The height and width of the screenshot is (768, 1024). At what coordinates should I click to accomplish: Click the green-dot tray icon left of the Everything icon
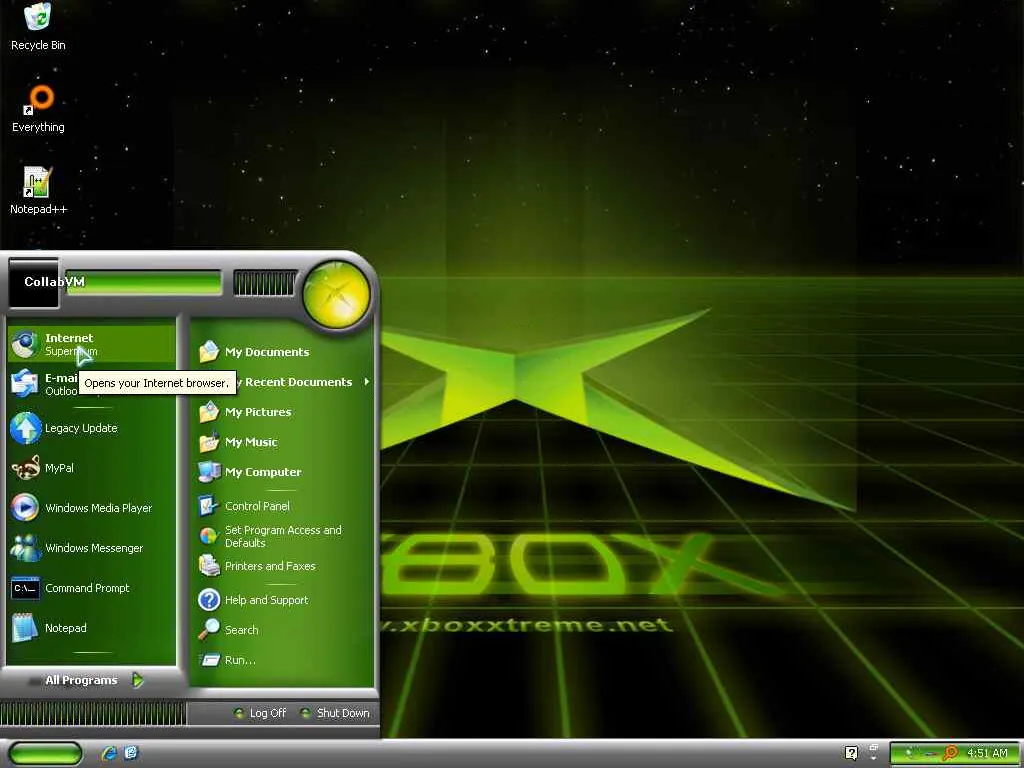911,754
